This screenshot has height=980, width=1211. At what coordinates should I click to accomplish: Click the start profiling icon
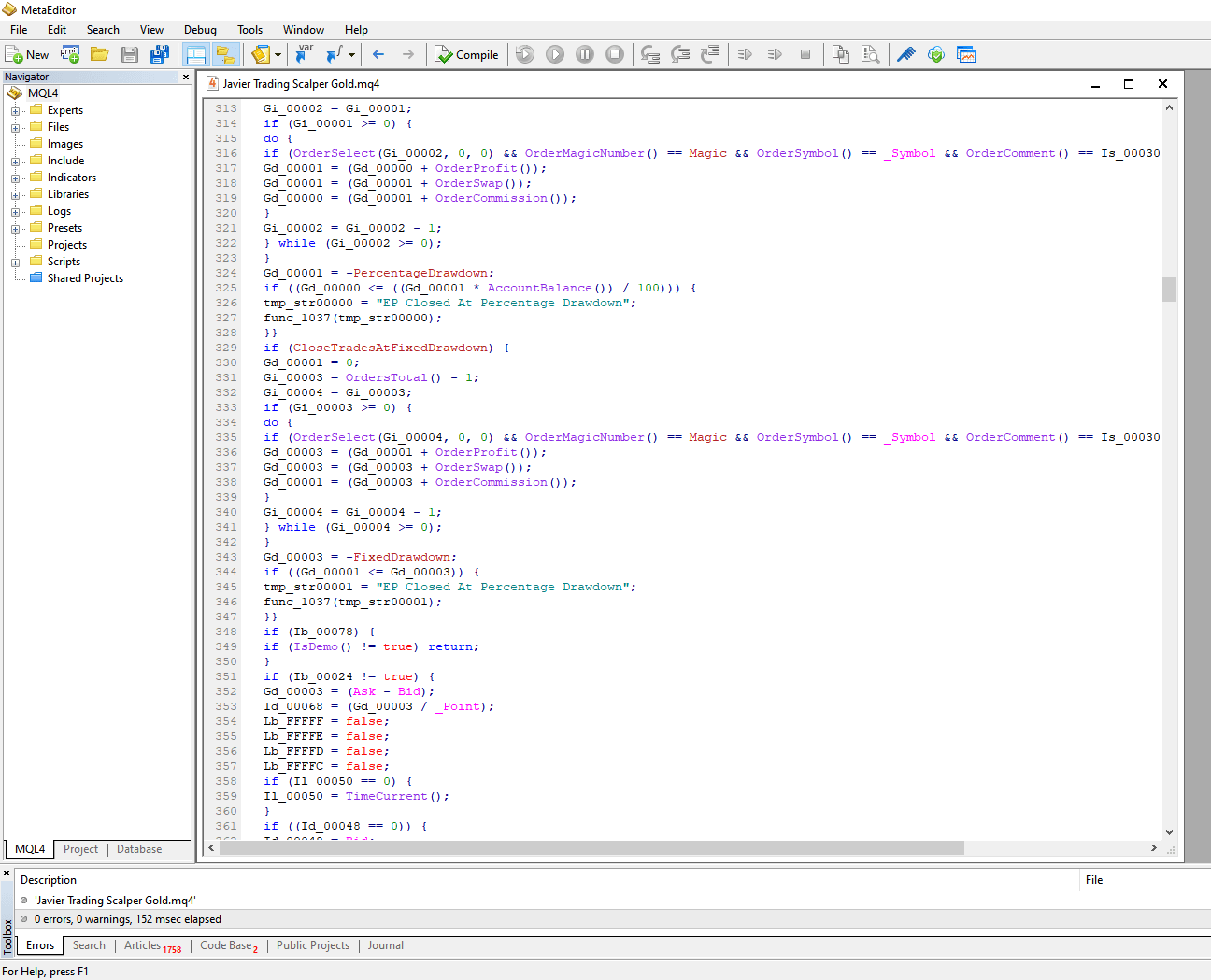[x=745, y=54]
